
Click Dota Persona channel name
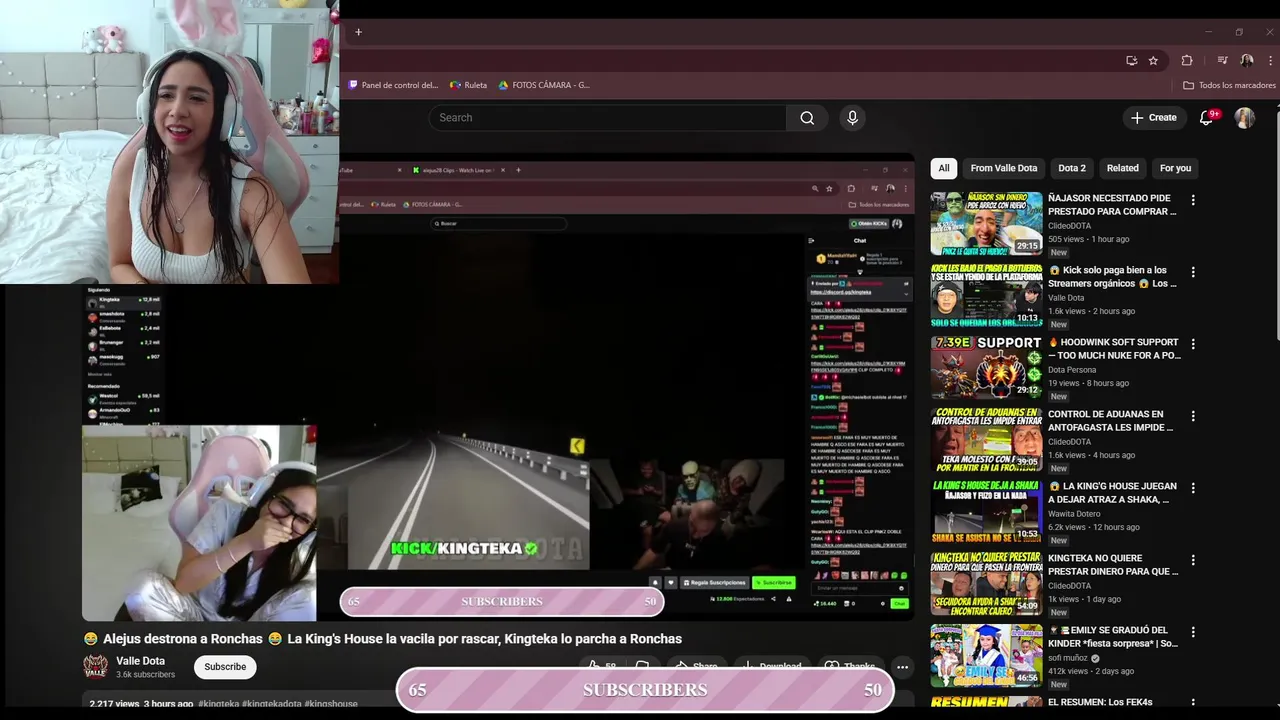tap(1072, 370)
